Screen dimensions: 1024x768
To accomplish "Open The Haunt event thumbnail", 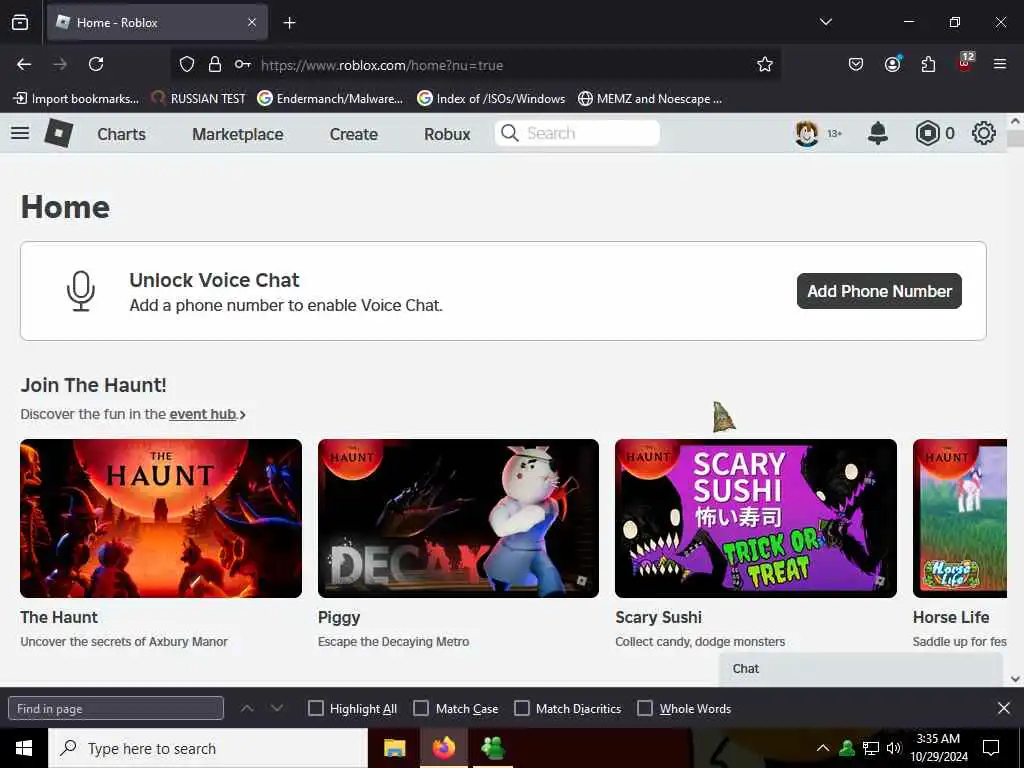I will (x=161, y=518).
